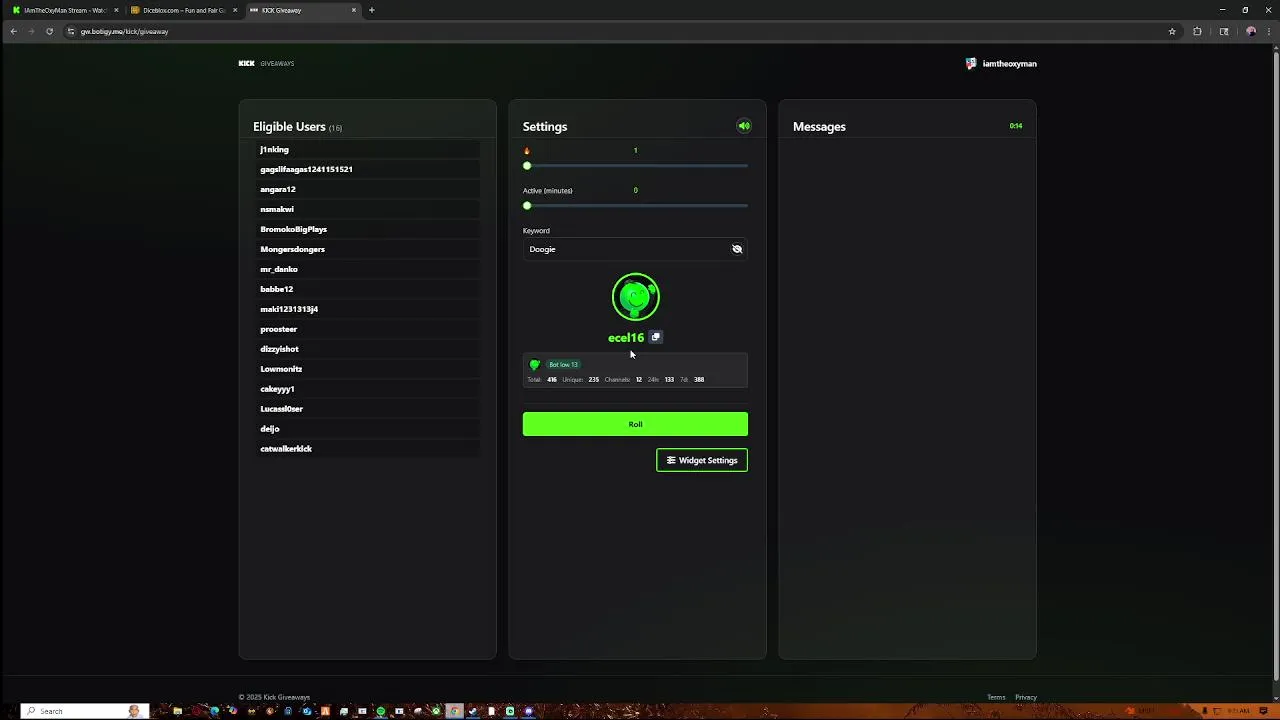Toggle keyword visibility eye icon
This screenshot has width=1280, height=720.
737,249
